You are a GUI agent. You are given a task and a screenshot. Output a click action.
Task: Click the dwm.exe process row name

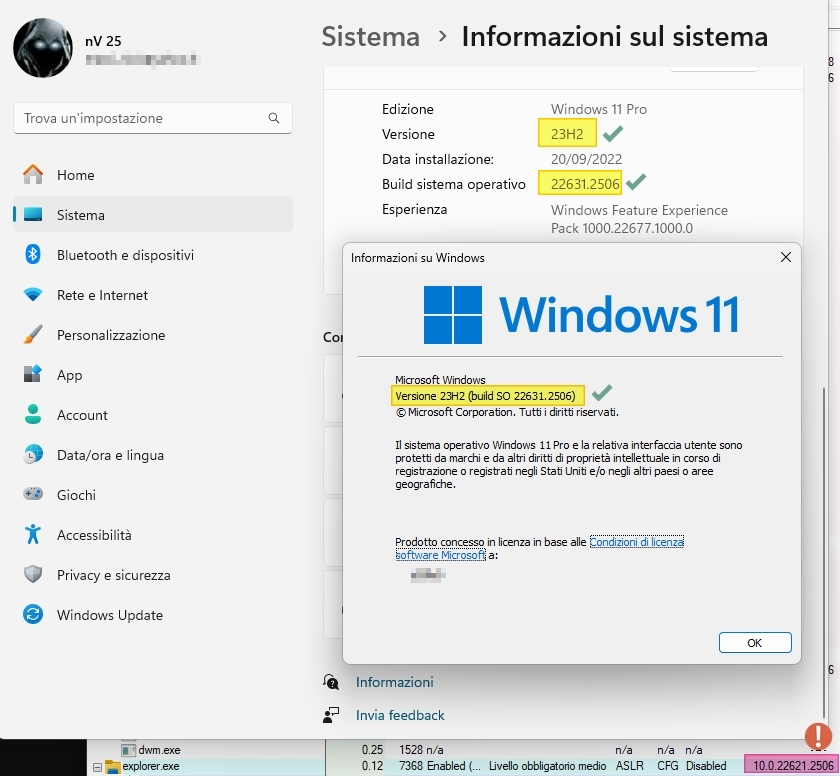[x=159, y=750]
